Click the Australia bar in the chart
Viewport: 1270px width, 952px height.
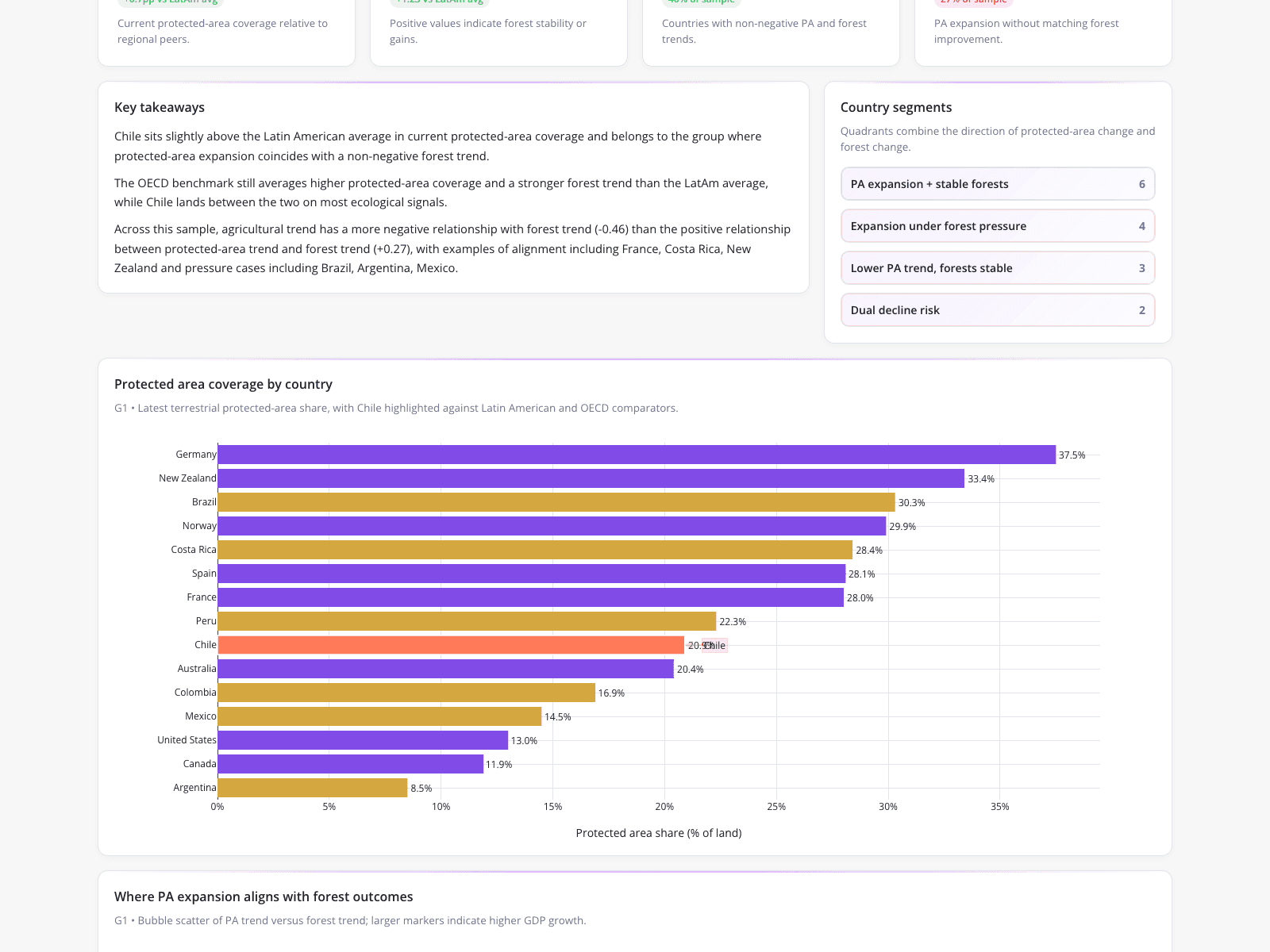[446, 669]
